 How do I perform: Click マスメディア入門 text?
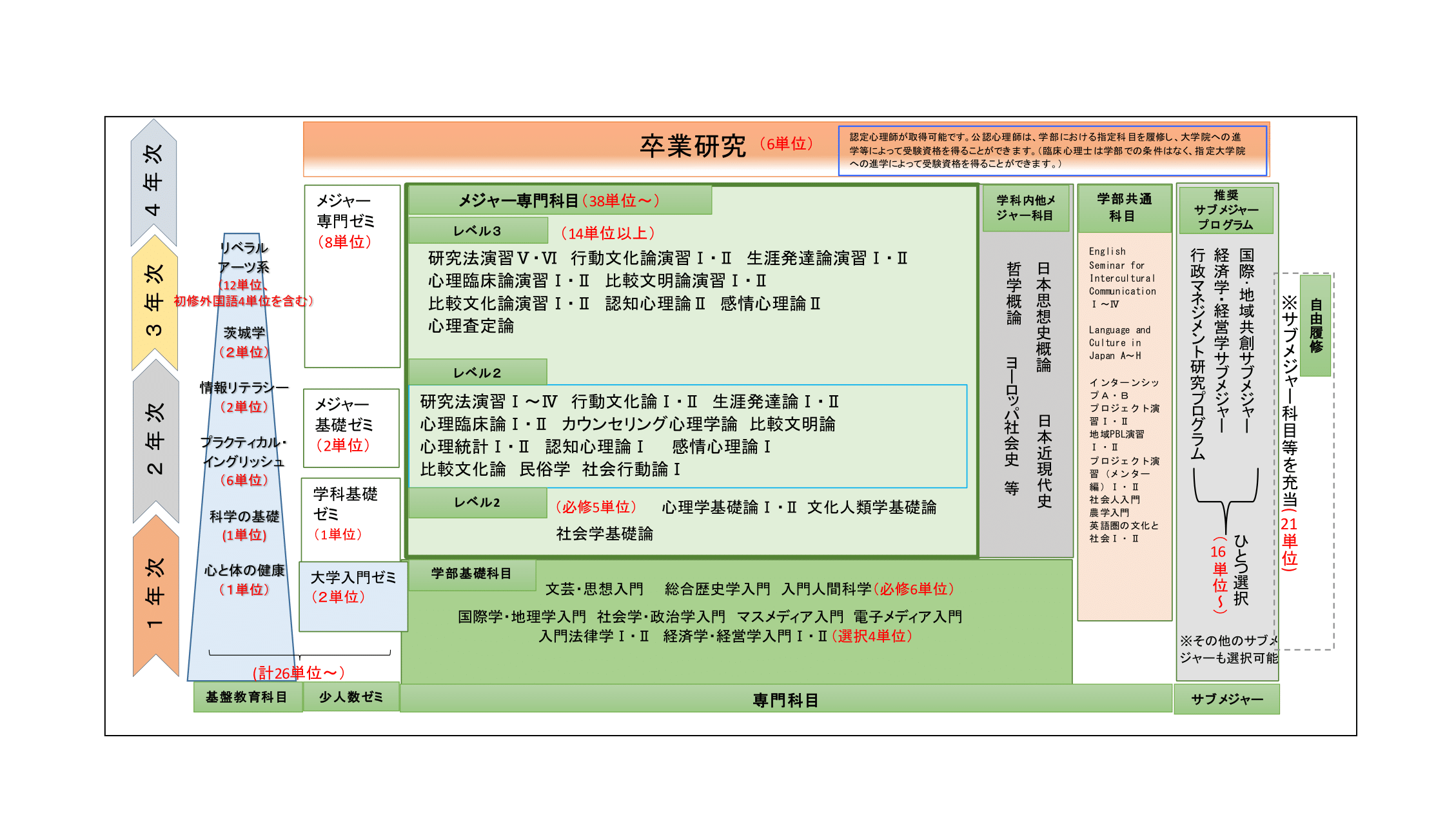click(790, 617)
